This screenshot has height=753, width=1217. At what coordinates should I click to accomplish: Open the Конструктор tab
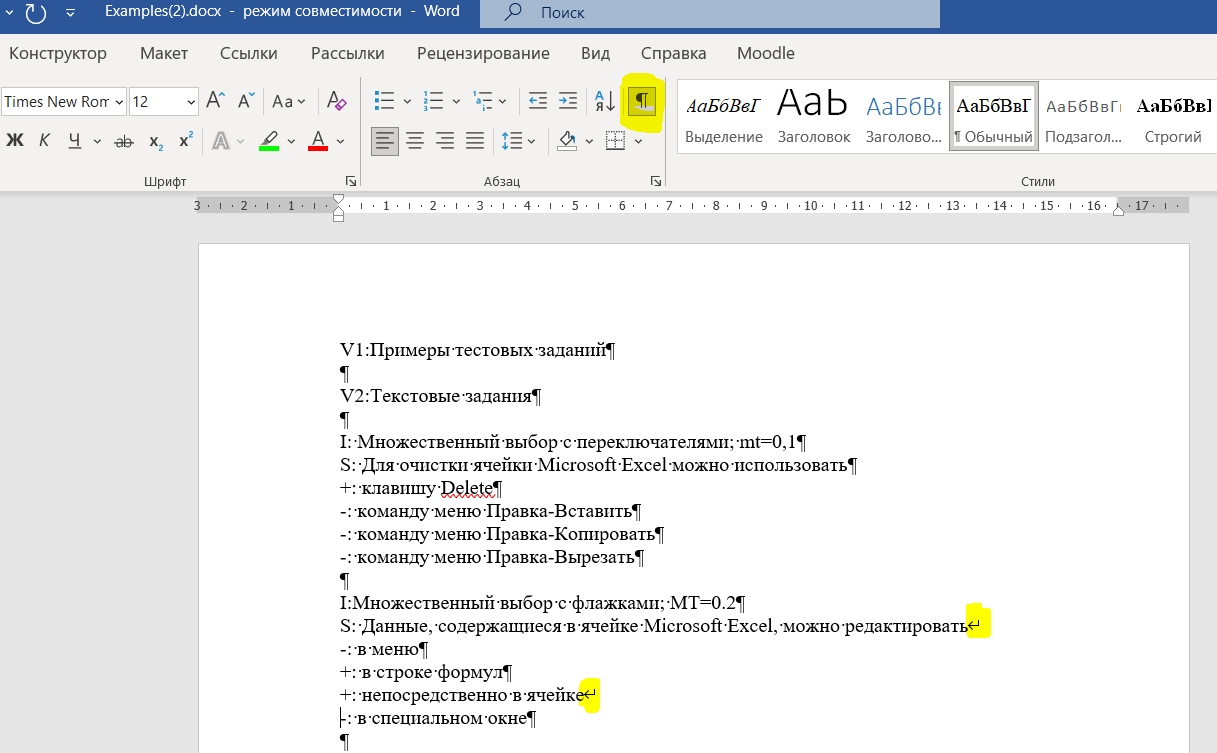pos(57,53)
